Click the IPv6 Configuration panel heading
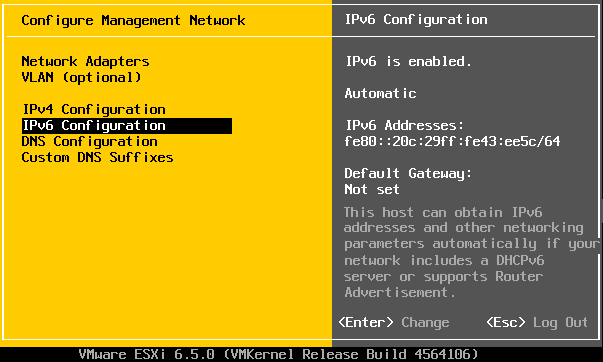 416,20
